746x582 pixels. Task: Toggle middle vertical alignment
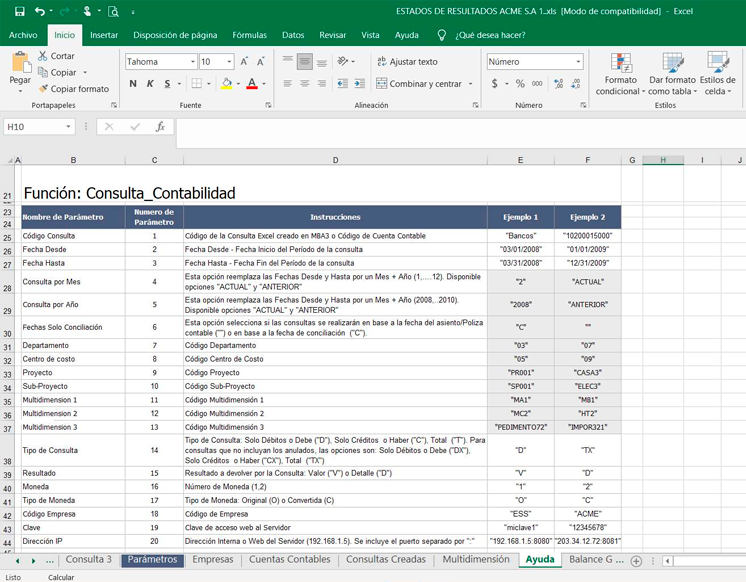click(304, 61)
